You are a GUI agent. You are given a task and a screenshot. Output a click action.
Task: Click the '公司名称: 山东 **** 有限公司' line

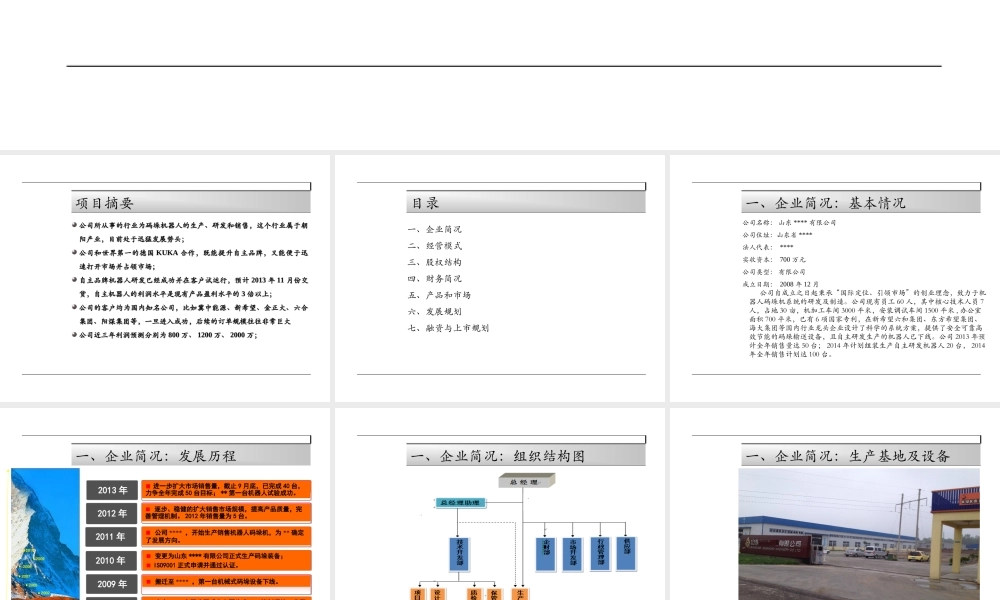[x=789, y=223]
